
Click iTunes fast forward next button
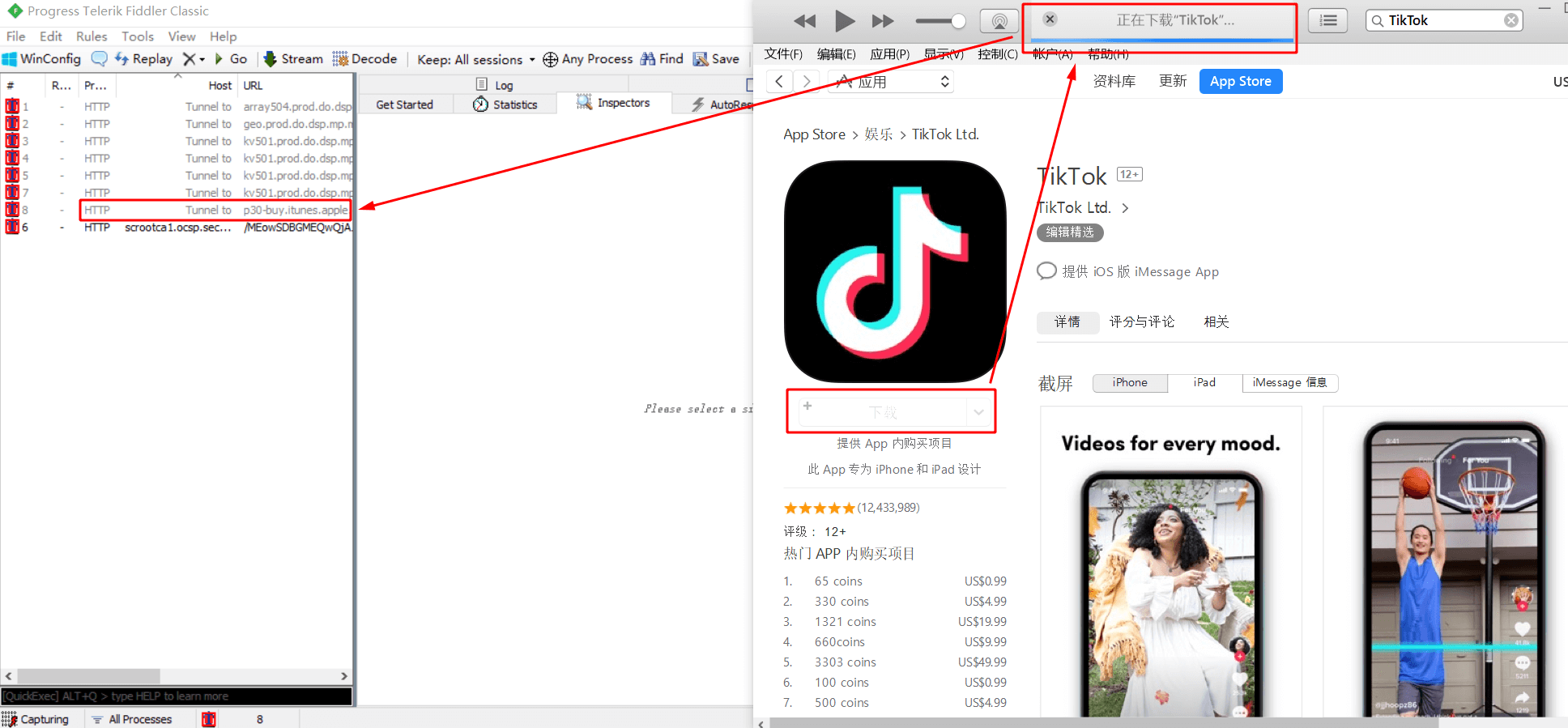click(883, 21)
